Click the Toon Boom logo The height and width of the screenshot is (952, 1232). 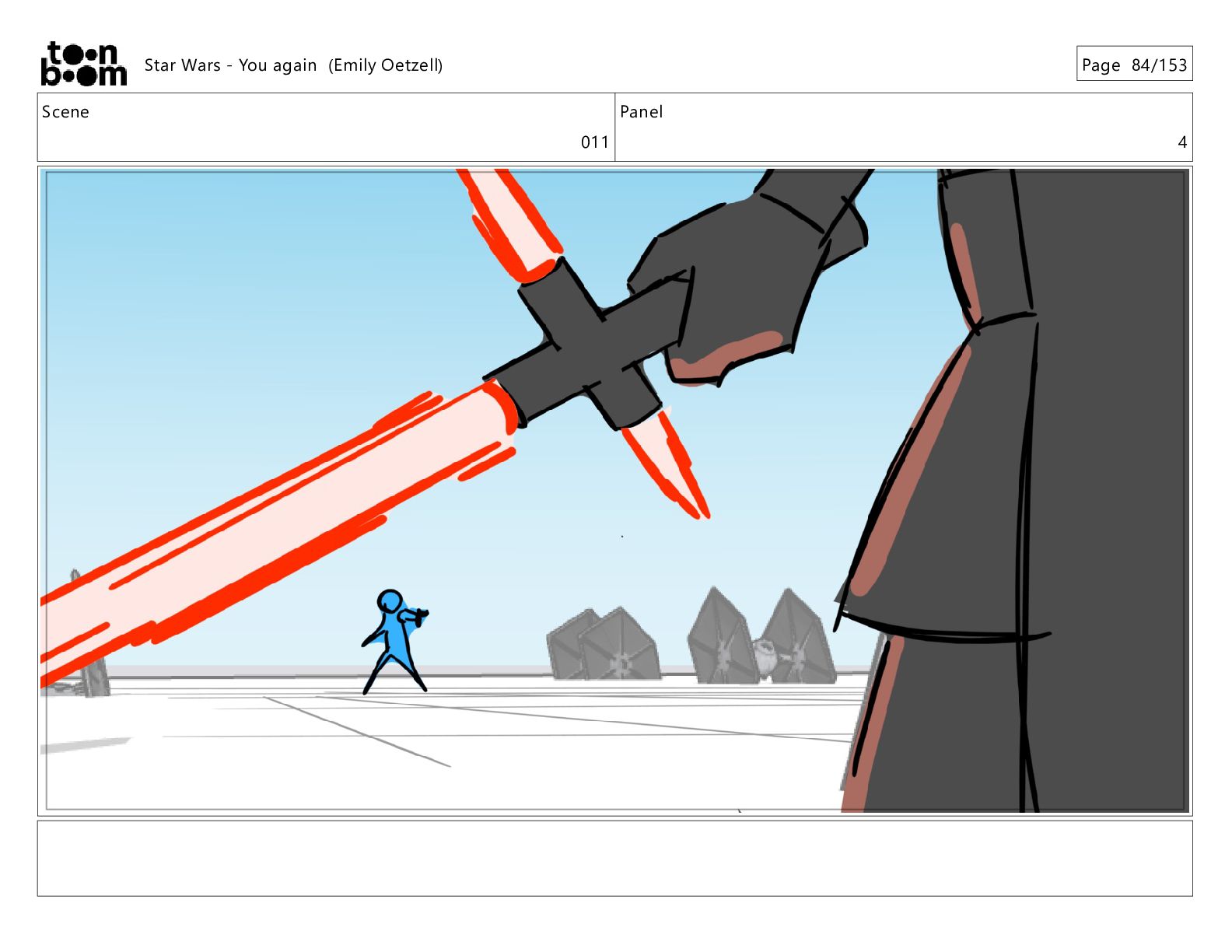[x=83, y=64]
